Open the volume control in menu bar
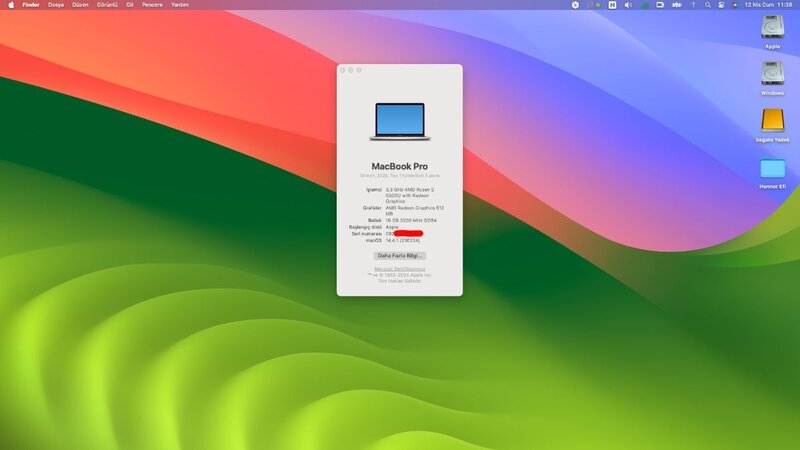The width and height of the screenshot is (800, 450). pyautogui.click(x=628, y=5)
